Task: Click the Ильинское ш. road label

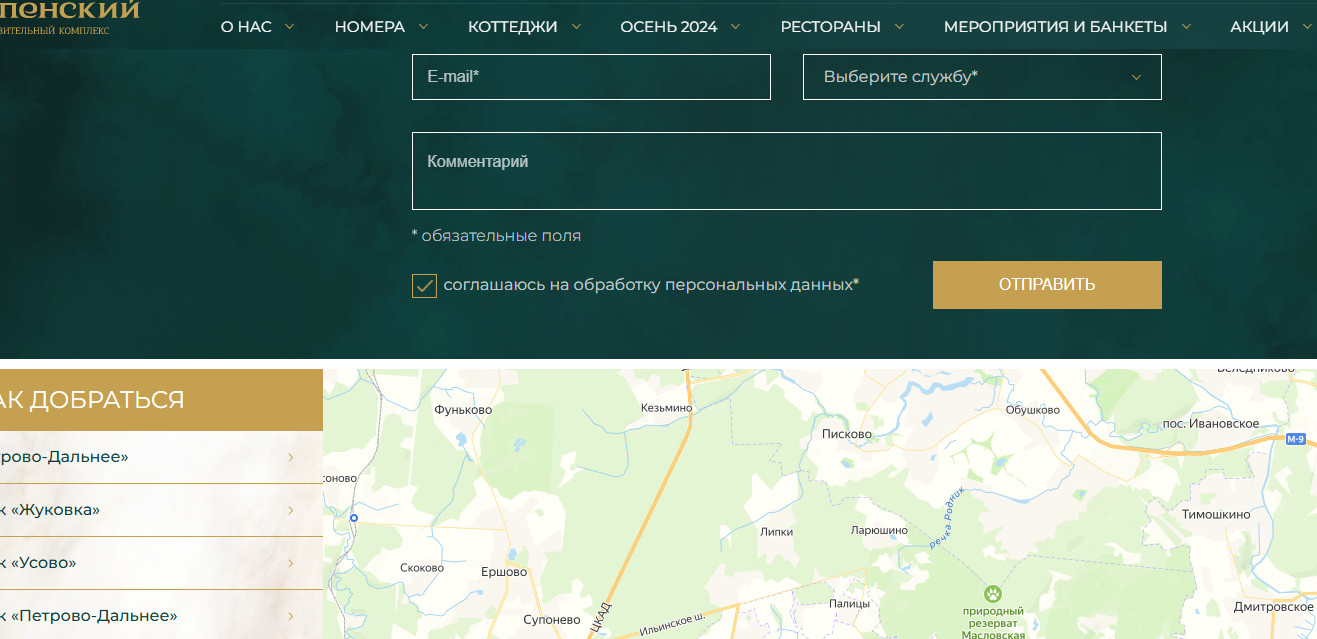Action: click(x=672, y=624)
